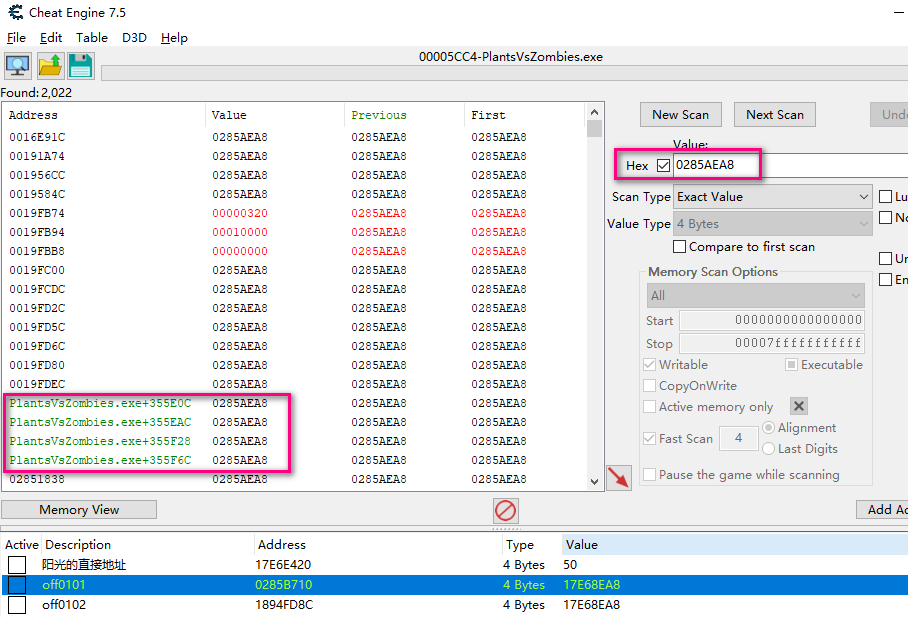
Task: Toggle the CopyOnWrite checkbox
Action: 650,386
